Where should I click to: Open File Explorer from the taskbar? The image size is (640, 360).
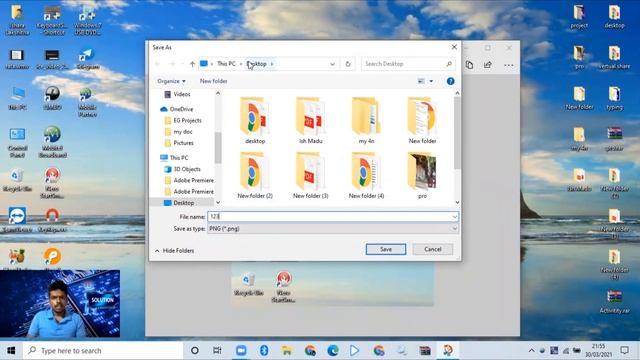287,351
